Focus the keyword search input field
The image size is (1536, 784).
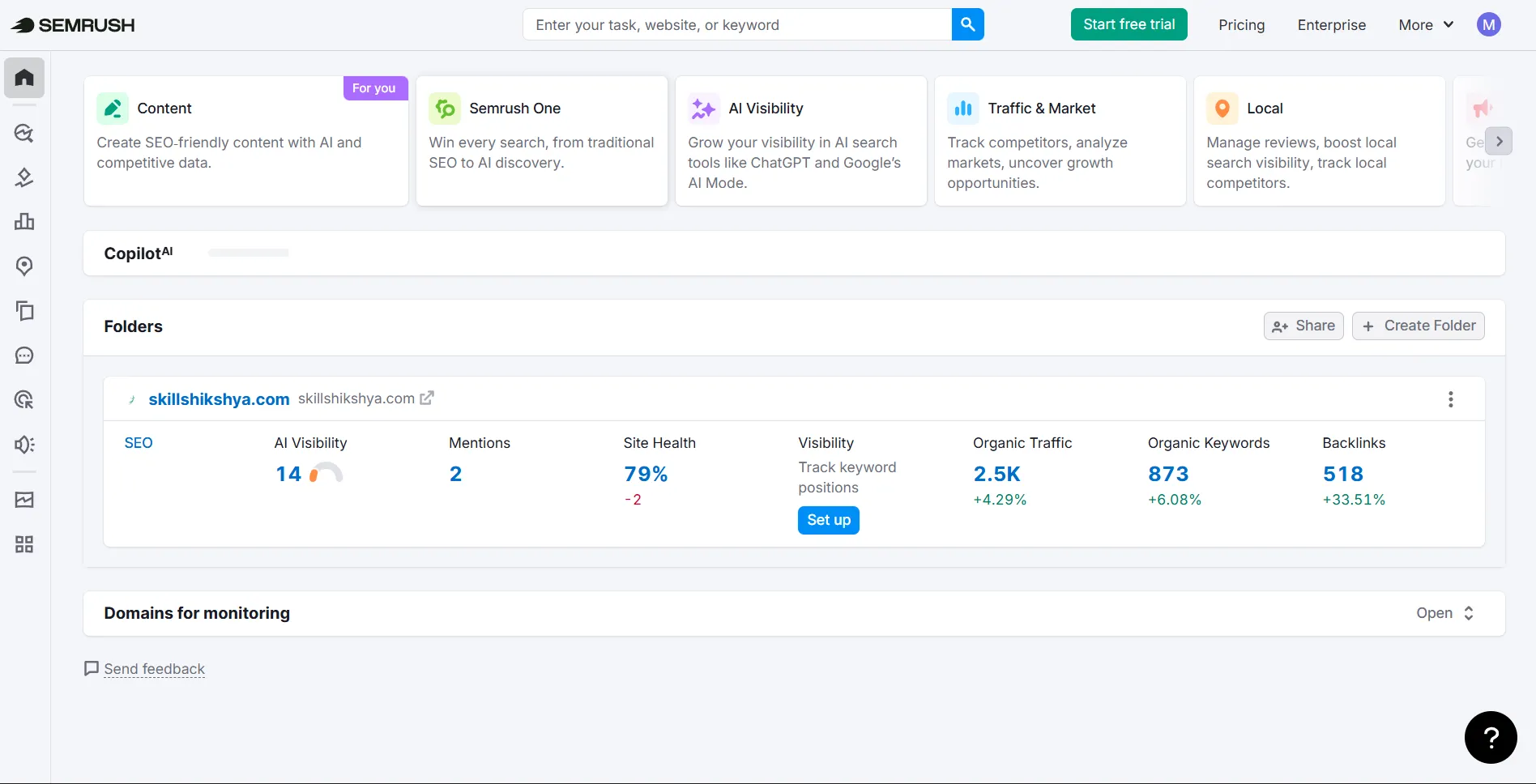coord(737,25)
